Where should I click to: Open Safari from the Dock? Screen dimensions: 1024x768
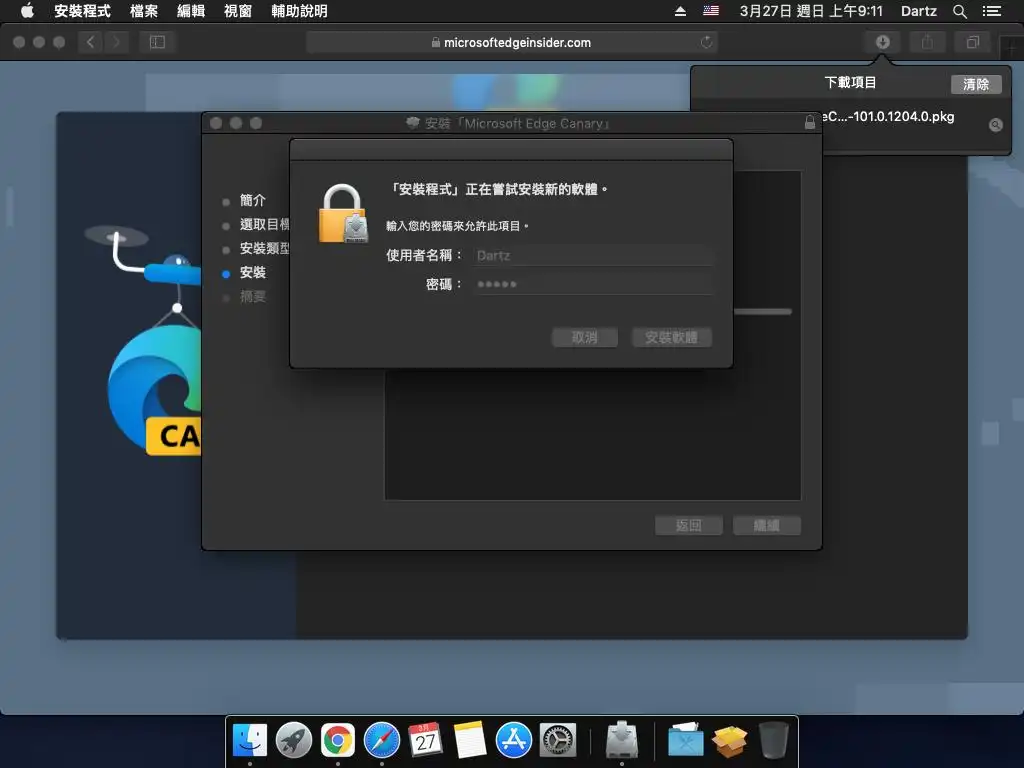pos(381,741)
